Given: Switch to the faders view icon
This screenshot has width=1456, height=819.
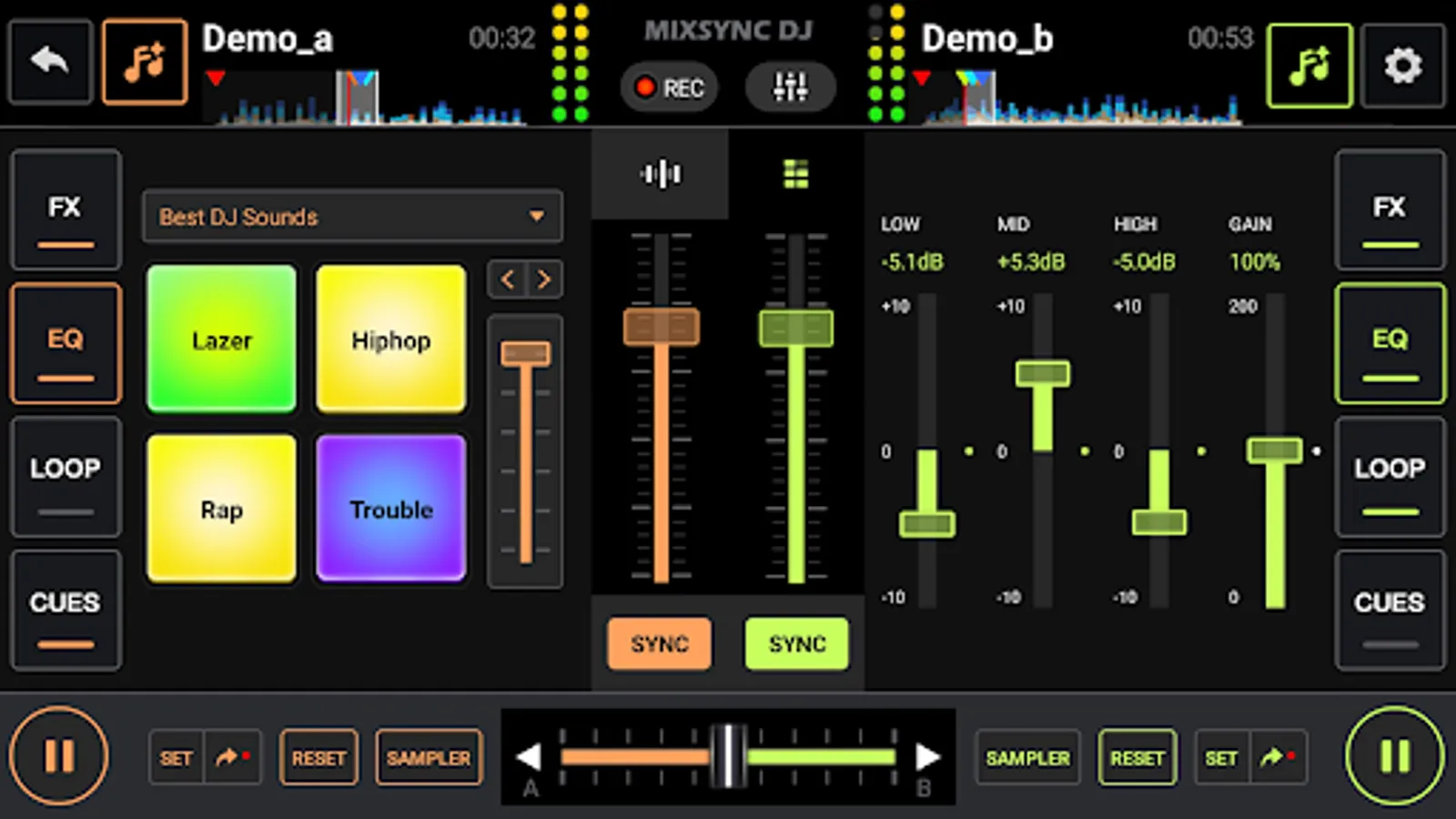Looking at the screenshot, I should pyautogui.click(x=659, y=173).
